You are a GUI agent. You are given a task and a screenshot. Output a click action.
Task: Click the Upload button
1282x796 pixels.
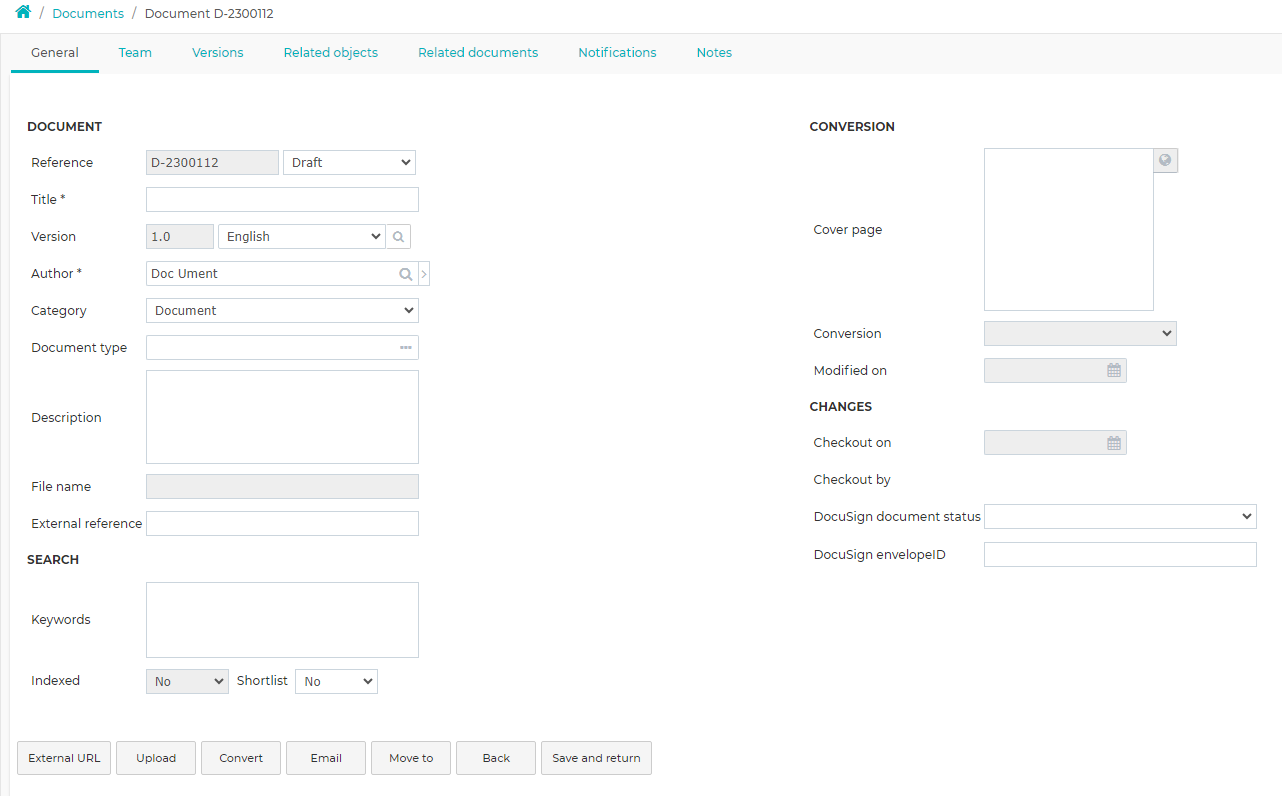(x=156, y=758)
